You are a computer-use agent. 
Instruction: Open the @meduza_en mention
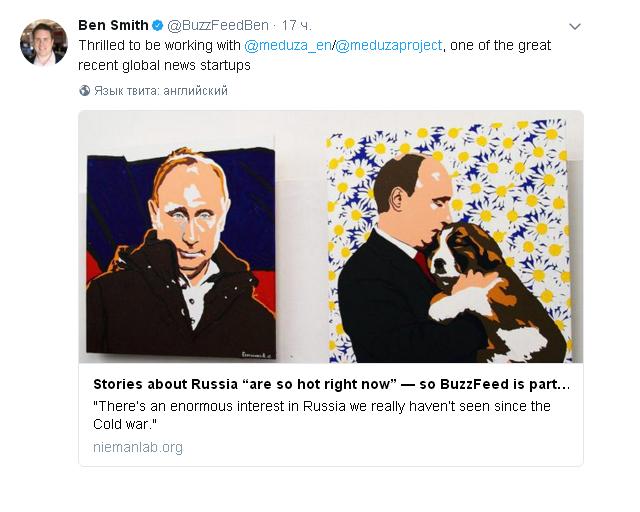pos(289,45)
